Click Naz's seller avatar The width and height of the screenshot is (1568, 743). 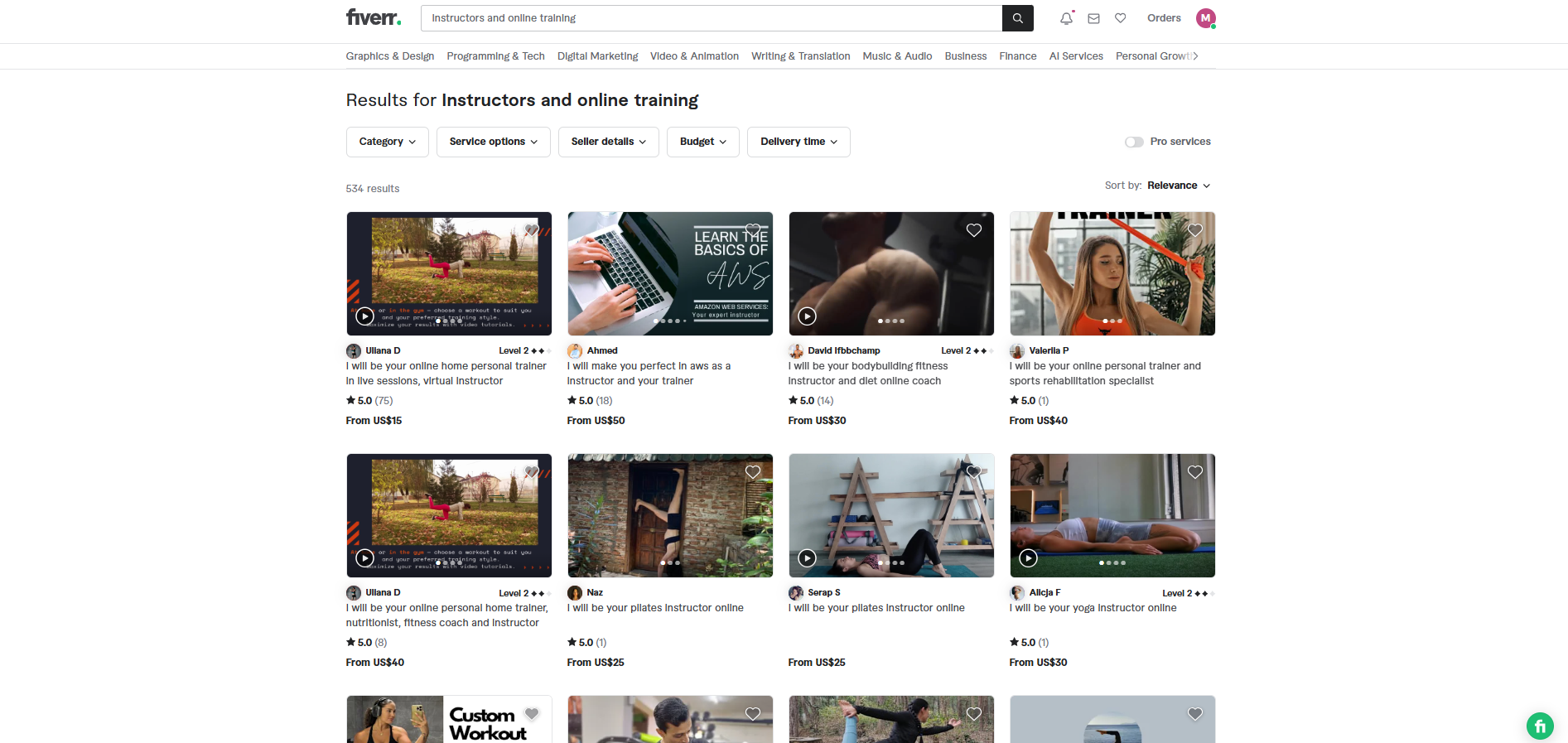pos(575,593)
